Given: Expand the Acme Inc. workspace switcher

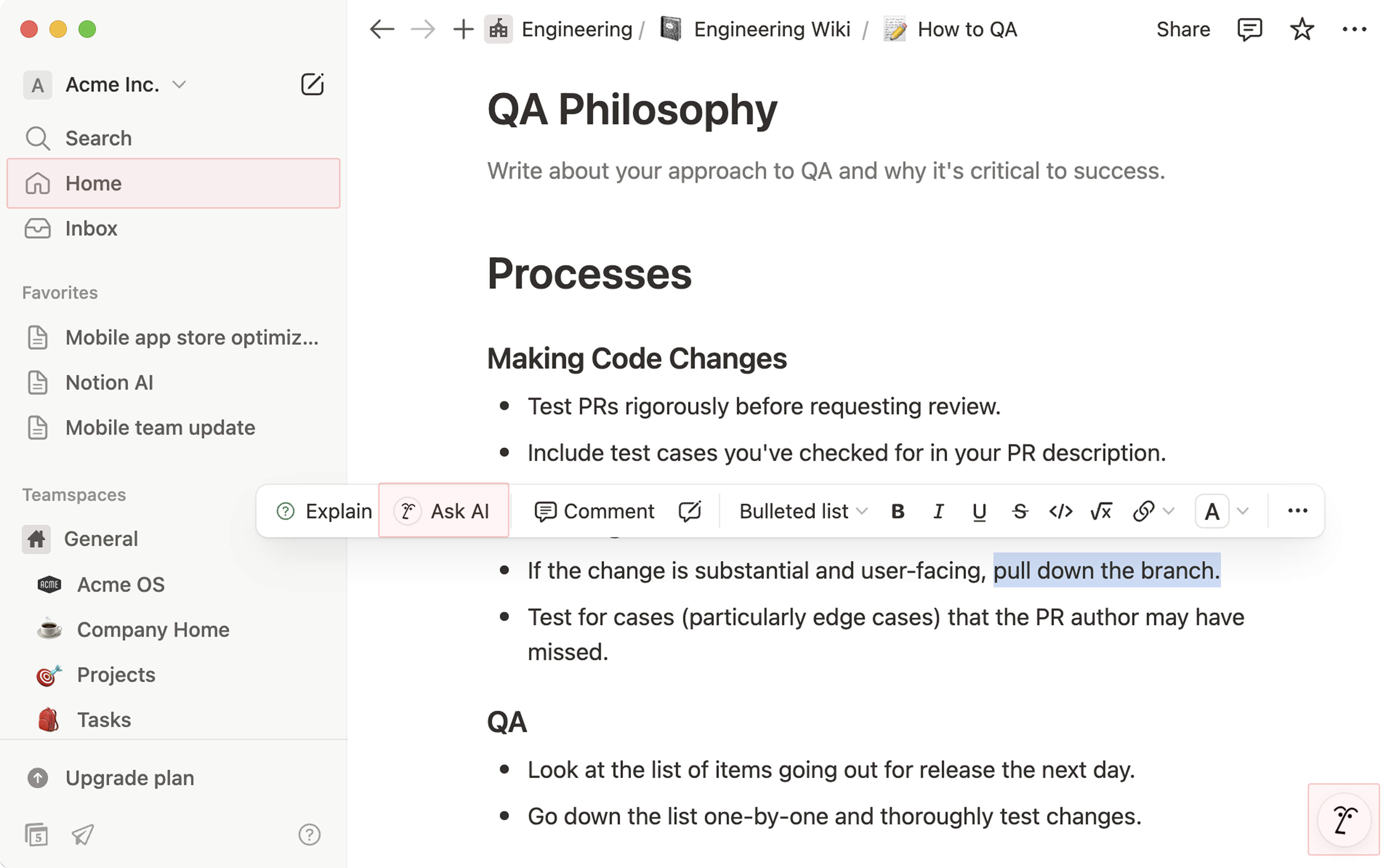Looking at the screenshot, I should pyautogui.click(x=112, y=85).
